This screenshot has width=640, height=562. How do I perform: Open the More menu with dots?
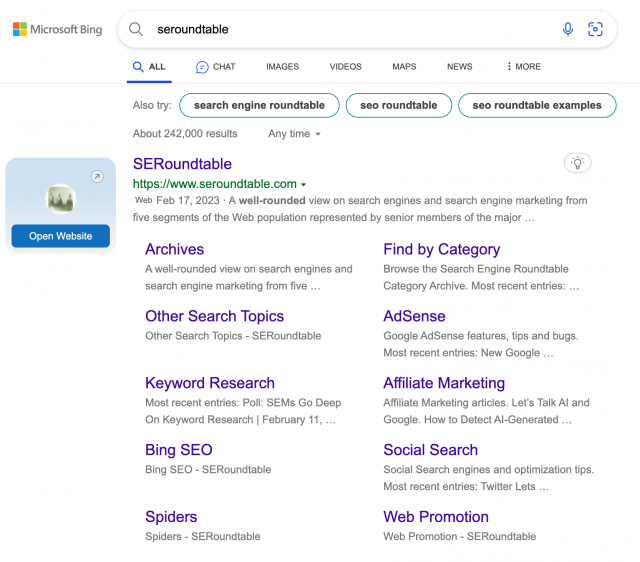click(x=524, y=67)
